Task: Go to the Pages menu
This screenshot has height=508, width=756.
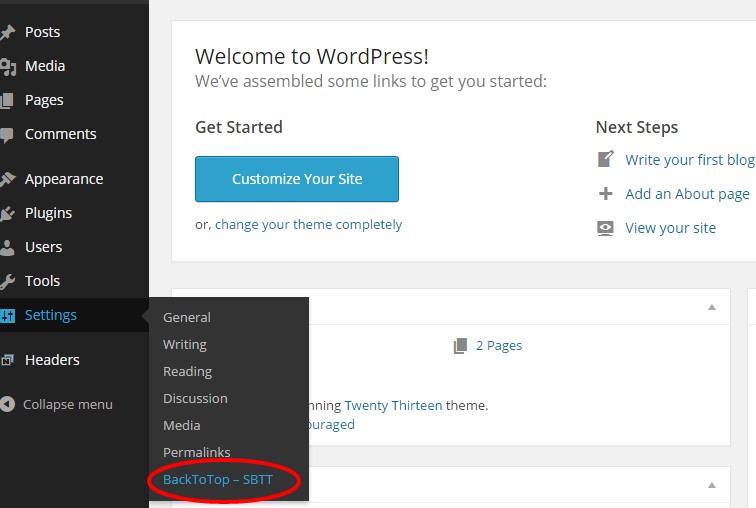Action: tap(44, 100)
